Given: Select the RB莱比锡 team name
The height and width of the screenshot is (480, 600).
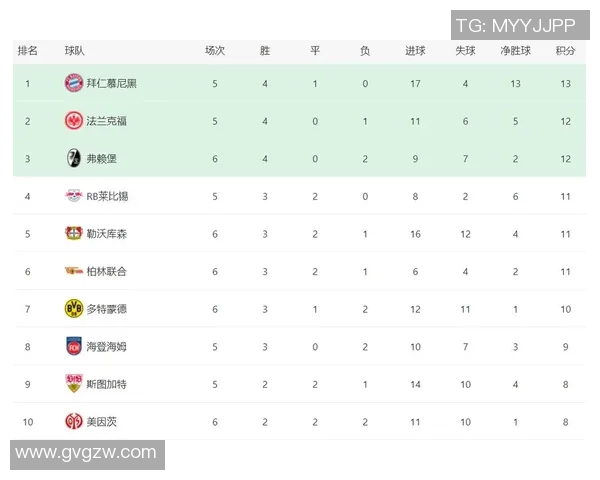Looking at the screenshot, I should pyautogui.click(x=107, y=196).
